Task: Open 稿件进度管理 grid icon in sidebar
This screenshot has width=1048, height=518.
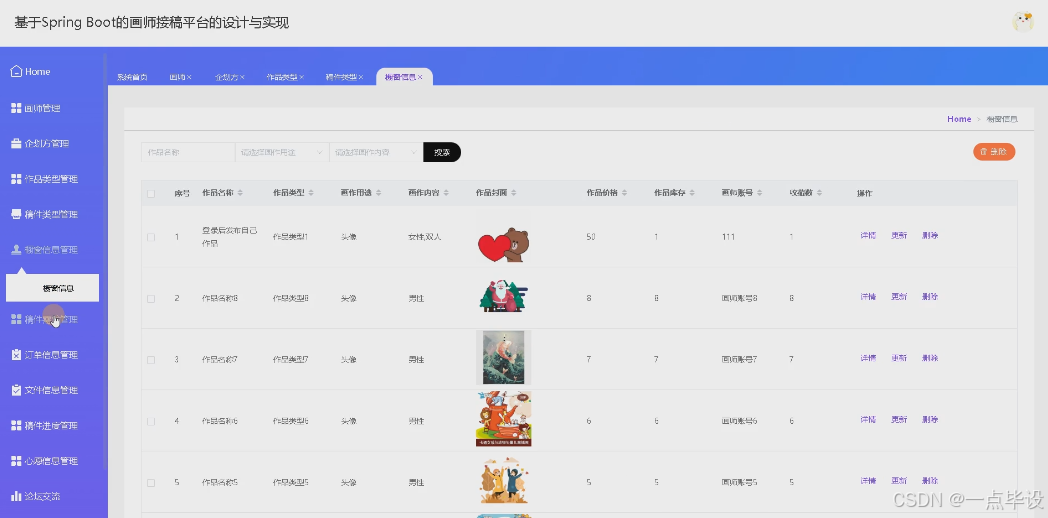Action: coord(16,425)
